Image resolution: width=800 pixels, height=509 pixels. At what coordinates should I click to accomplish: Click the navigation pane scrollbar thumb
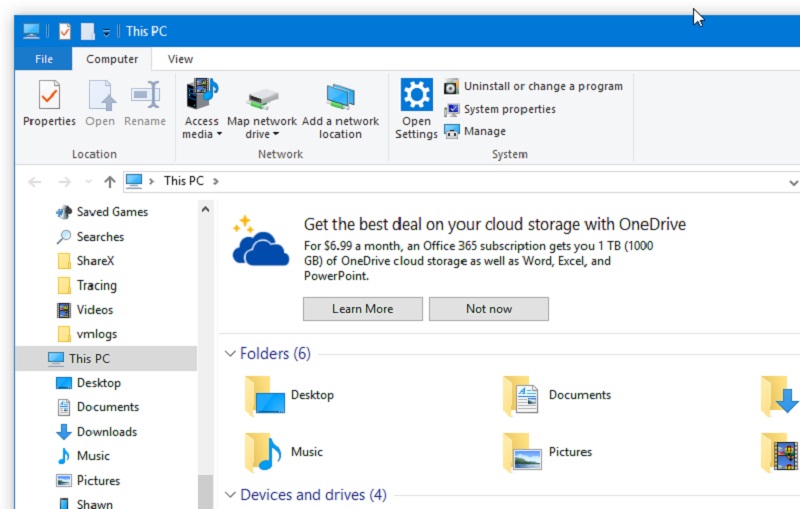coord(205,492)
